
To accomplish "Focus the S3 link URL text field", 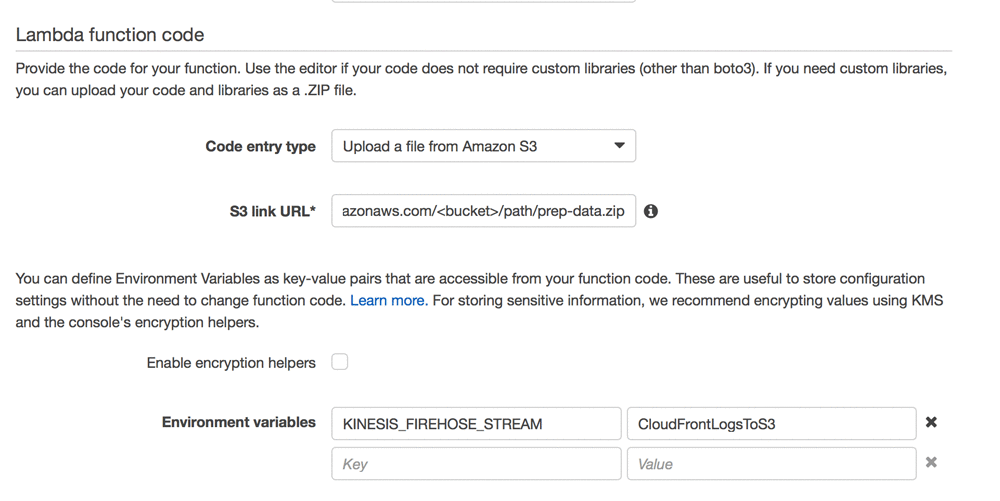I will click(483, 211).
